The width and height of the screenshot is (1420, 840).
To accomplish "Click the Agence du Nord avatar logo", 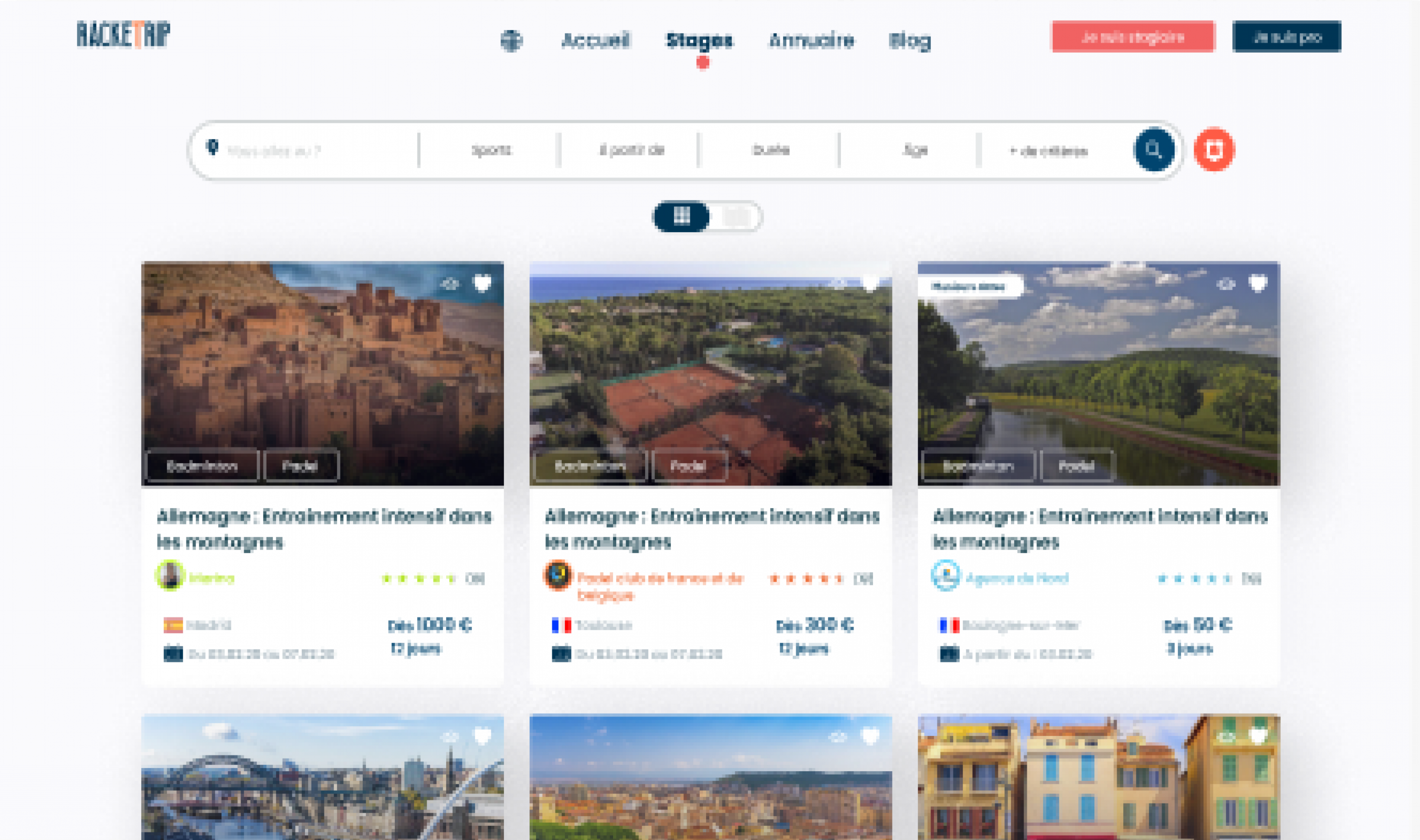I will pos(945,576).
